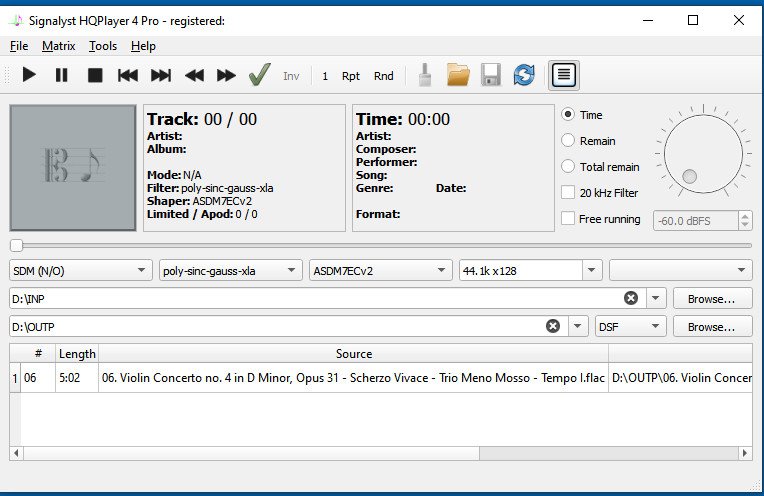Screen dimensions: 764x496
Task: Fast-forward the current track
Action: [226, 75]
